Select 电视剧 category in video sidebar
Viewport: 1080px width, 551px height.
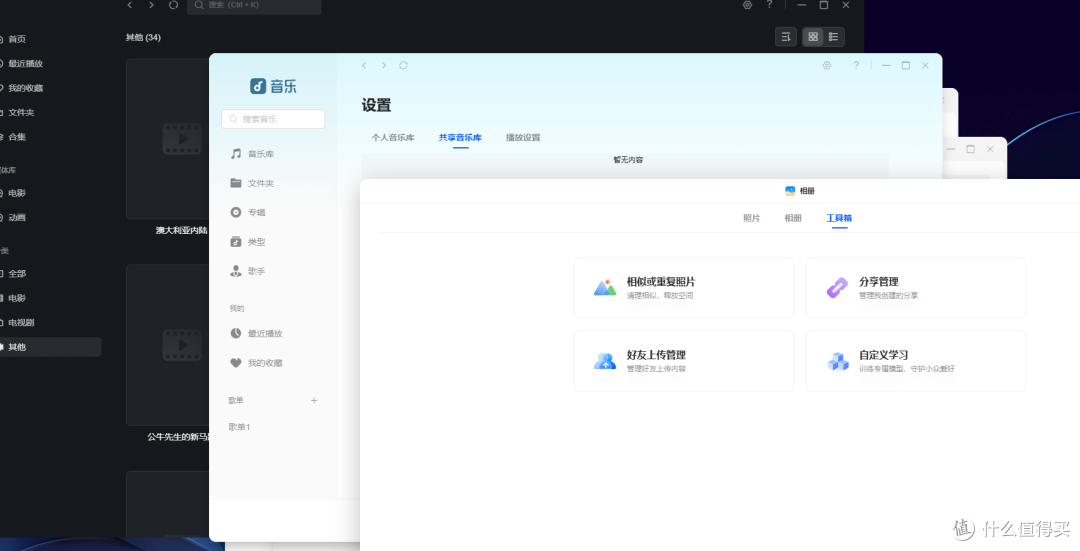[x=21, y=322]
